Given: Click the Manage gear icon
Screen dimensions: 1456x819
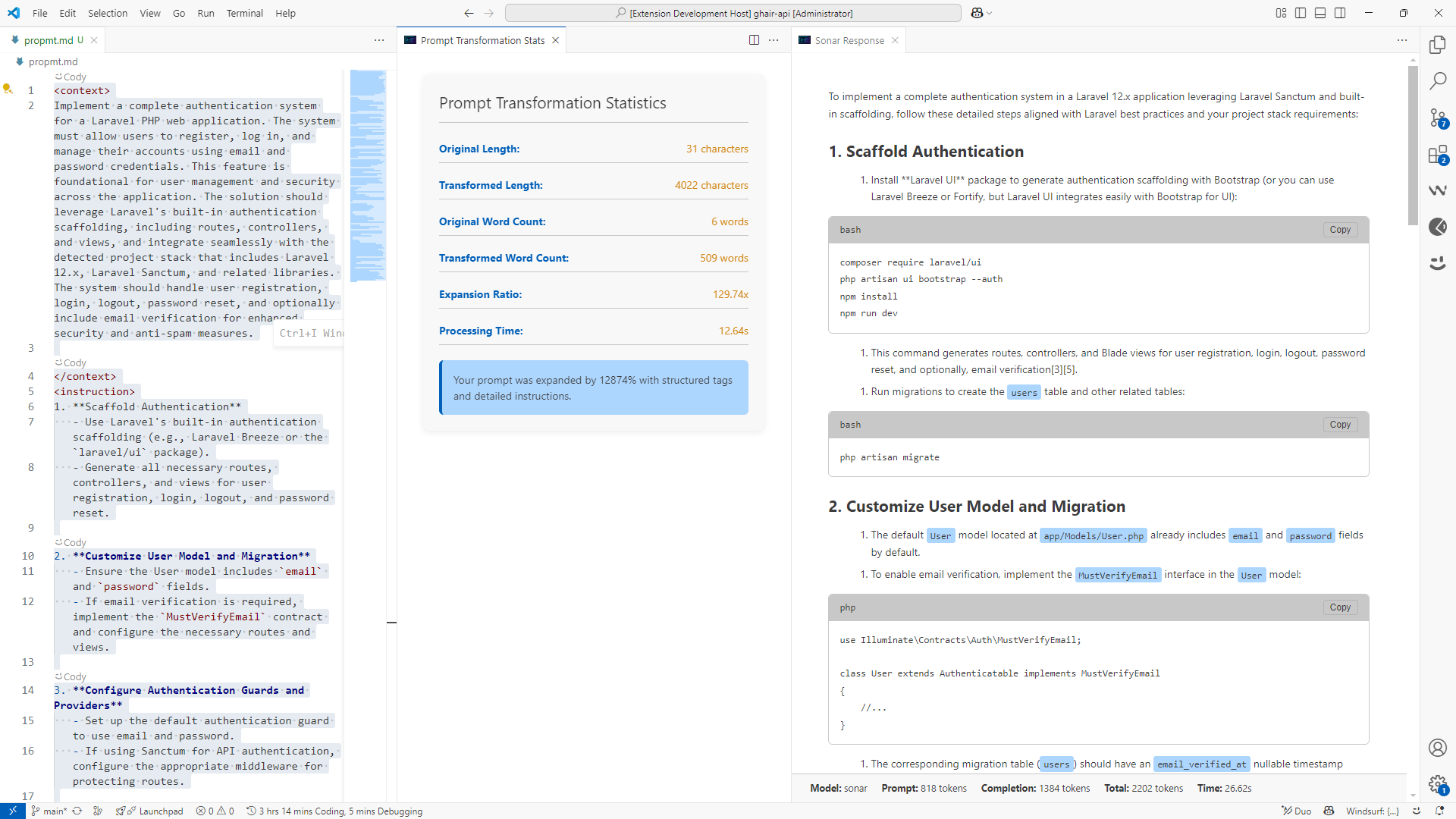Looking at the screenshot, I should [1437, 784].
